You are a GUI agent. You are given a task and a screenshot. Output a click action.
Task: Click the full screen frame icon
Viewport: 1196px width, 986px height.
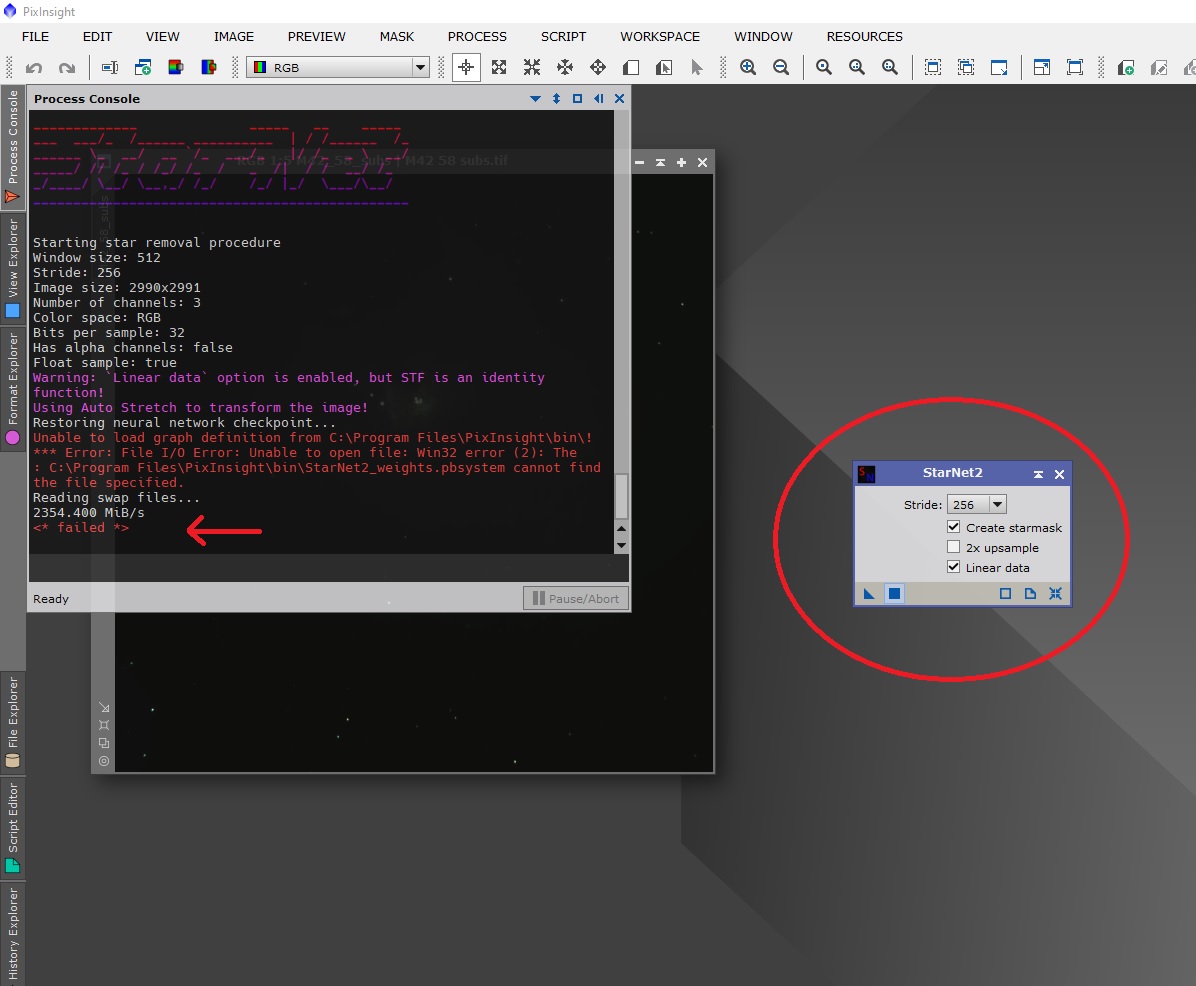1075,68
